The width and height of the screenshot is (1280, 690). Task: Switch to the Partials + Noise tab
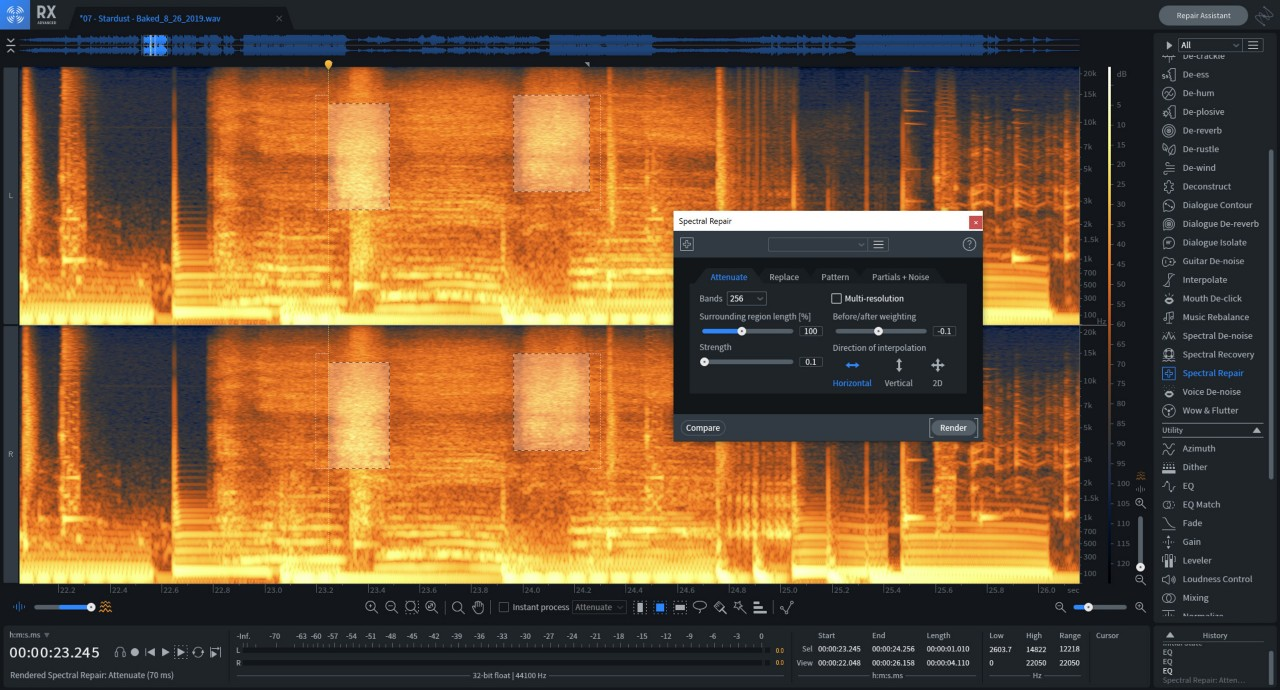900,277
